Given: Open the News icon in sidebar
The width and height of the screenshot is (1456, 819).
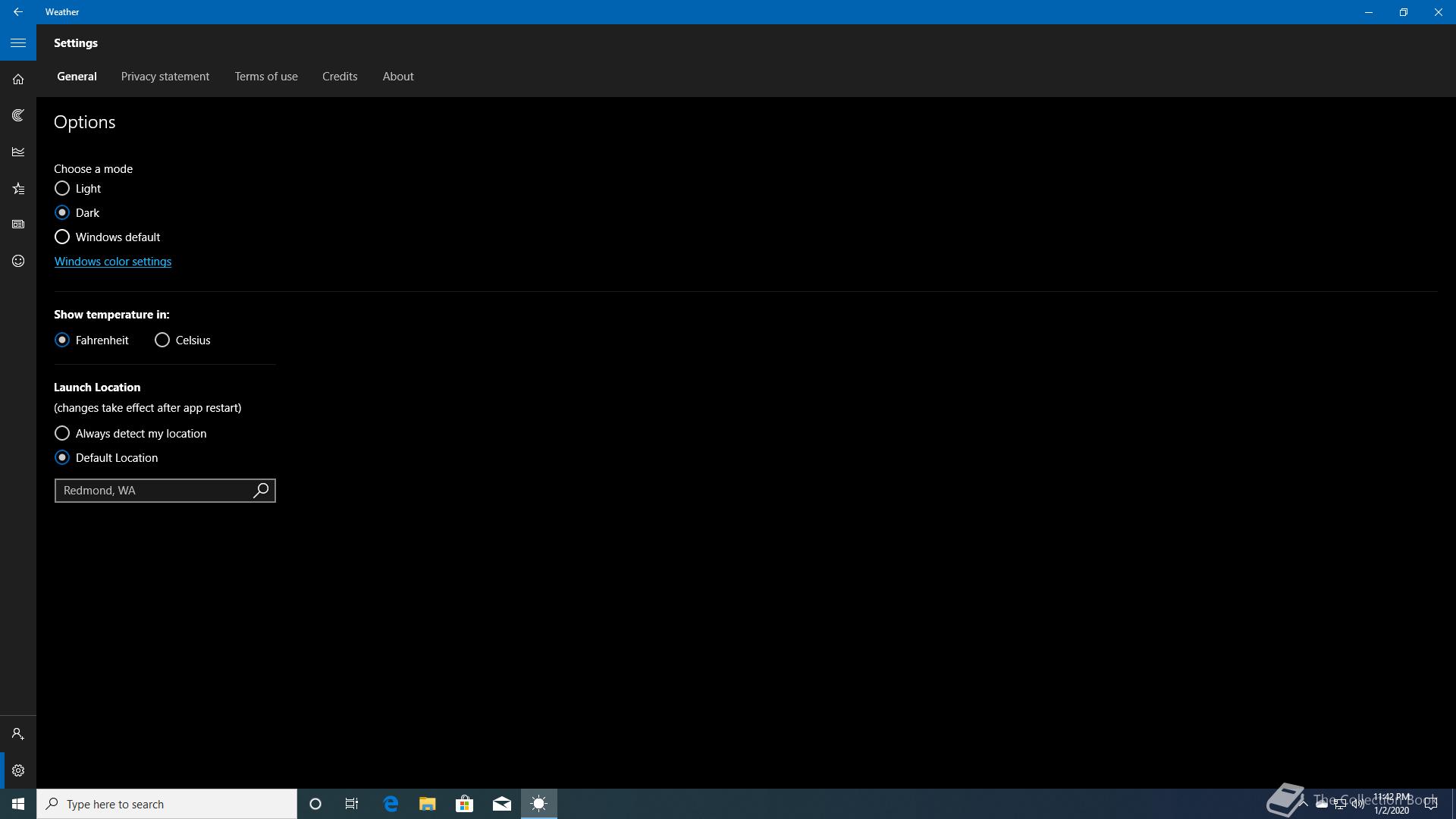Looking at the screenshot, I should (18, 224).
